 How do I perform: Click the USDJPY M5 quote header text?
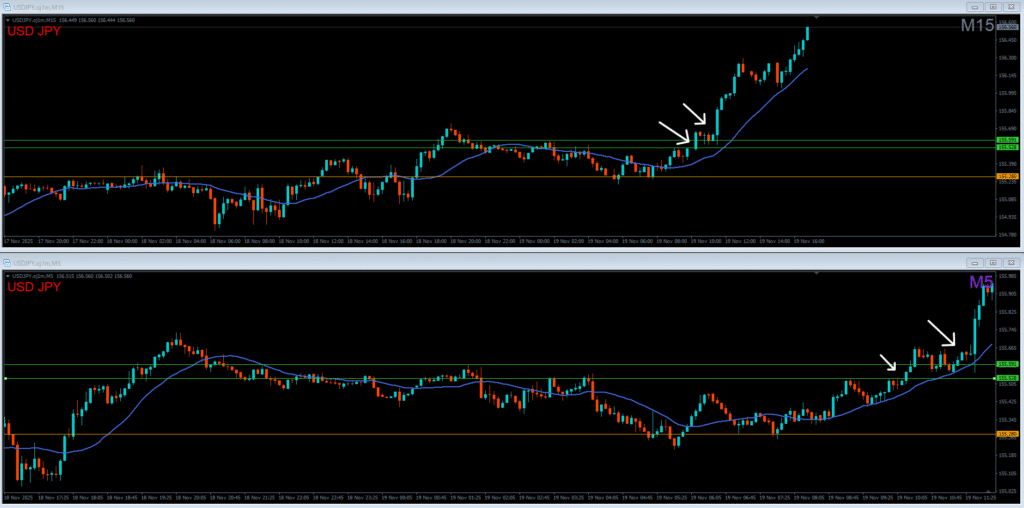tap(72, 276)
